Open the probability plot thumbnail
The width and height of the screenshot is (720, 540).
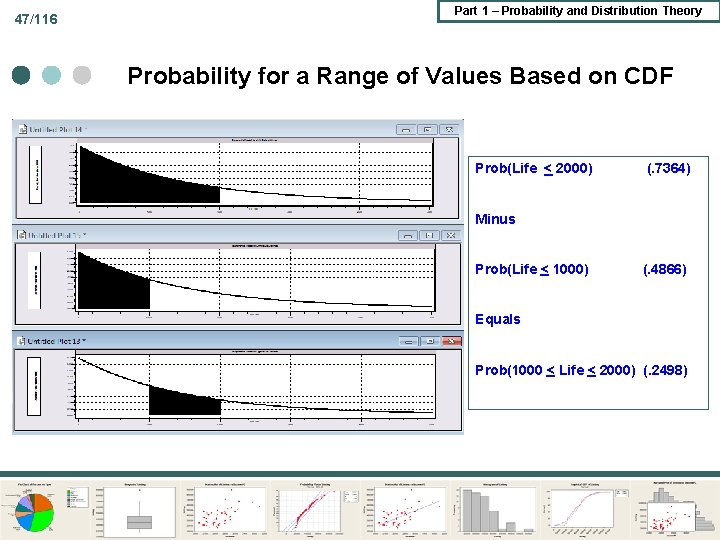pyautogui.click(x=315, y=510)
